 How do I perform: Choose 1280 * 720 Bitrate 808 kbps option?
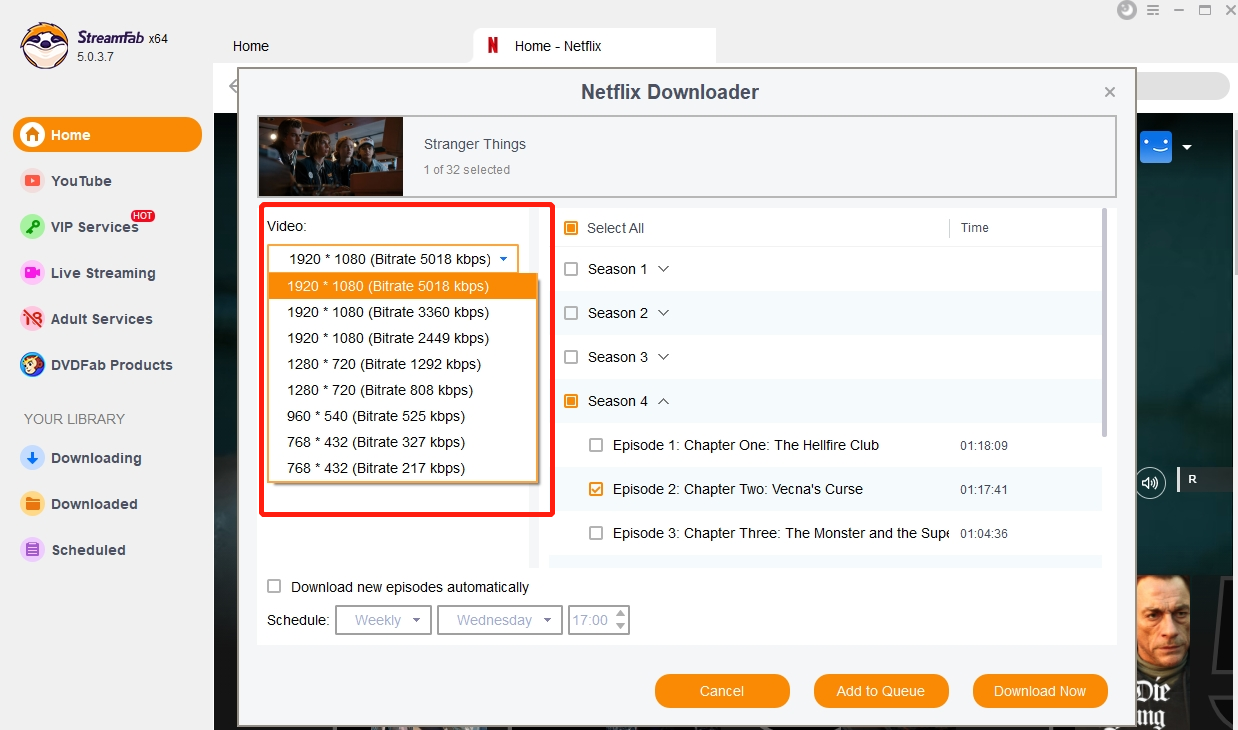pos(403,390)
